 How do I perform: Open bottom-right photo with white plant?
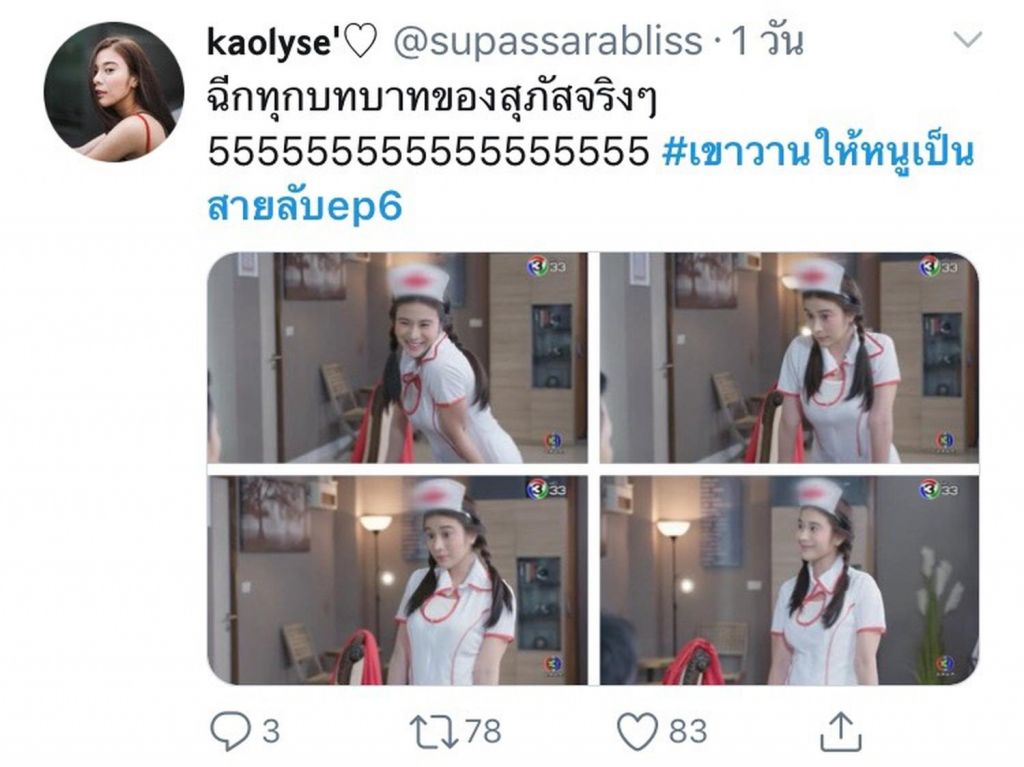[789, 580]
